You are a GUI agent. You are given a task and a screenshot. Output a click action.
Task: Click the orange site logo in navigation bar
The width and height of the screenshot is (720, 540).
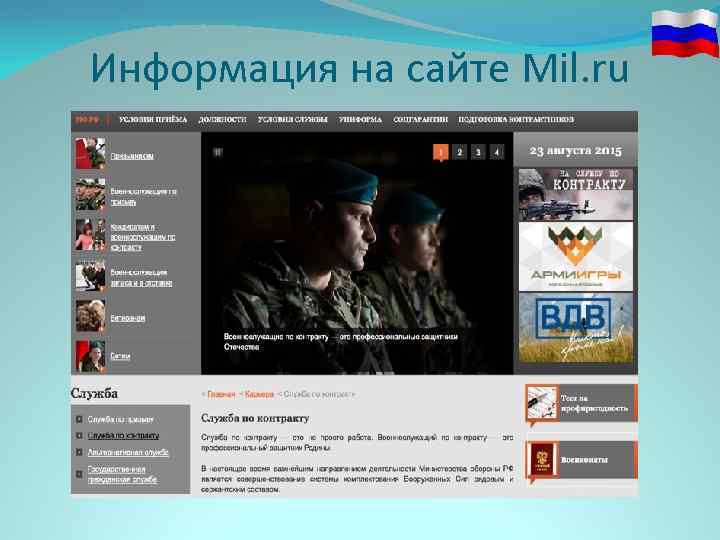coord(87,120)
